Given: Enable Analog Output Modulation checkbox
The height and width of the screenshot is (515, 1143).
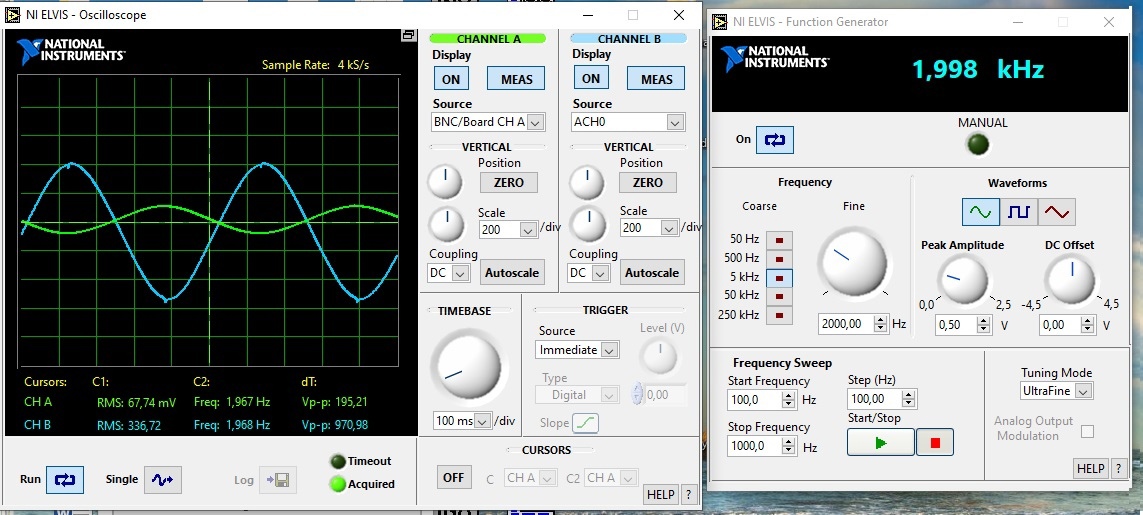Looking at the screenshot, I should [x=1087, y=431].
